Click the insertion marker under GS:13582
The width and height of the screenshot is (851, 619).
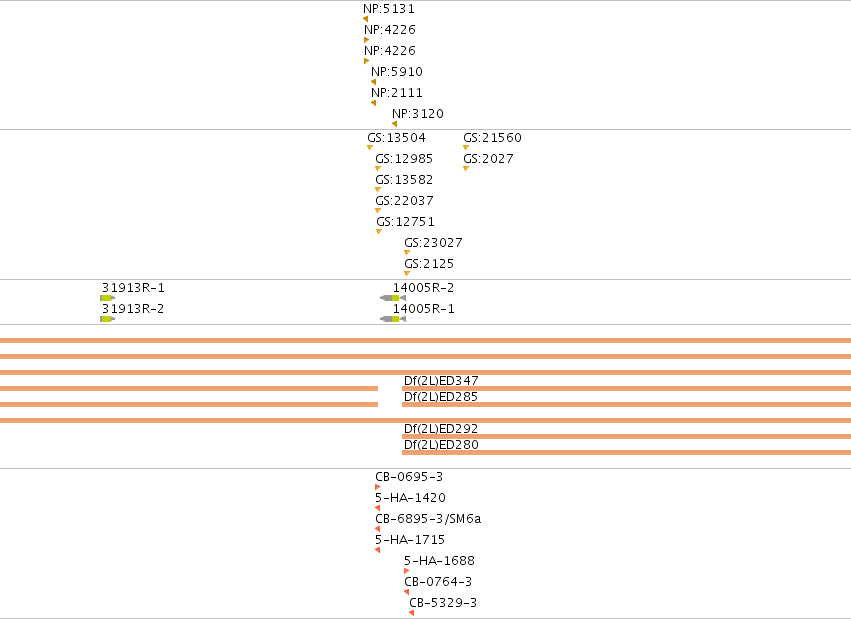(x=378, y=190)
